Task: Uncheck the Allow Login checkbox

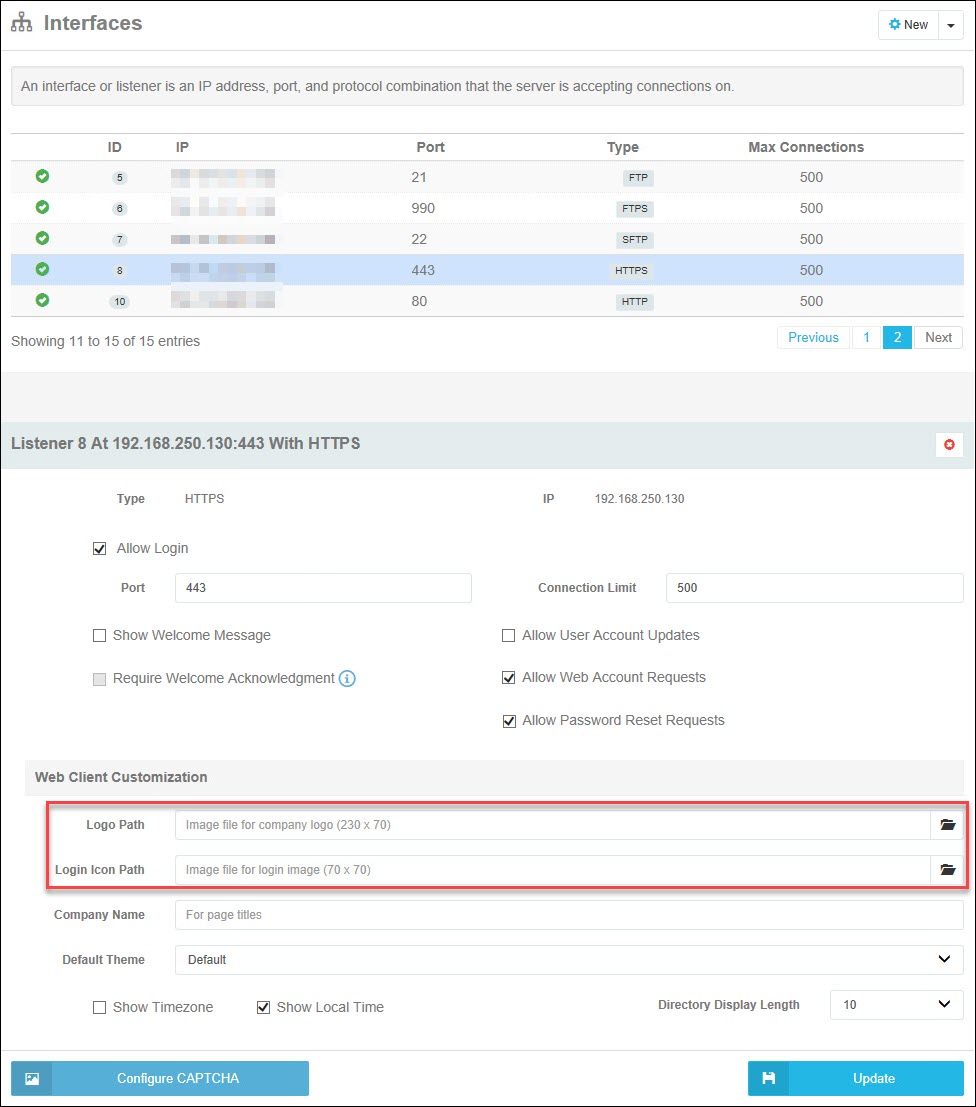Action: (x=99, y=548)
